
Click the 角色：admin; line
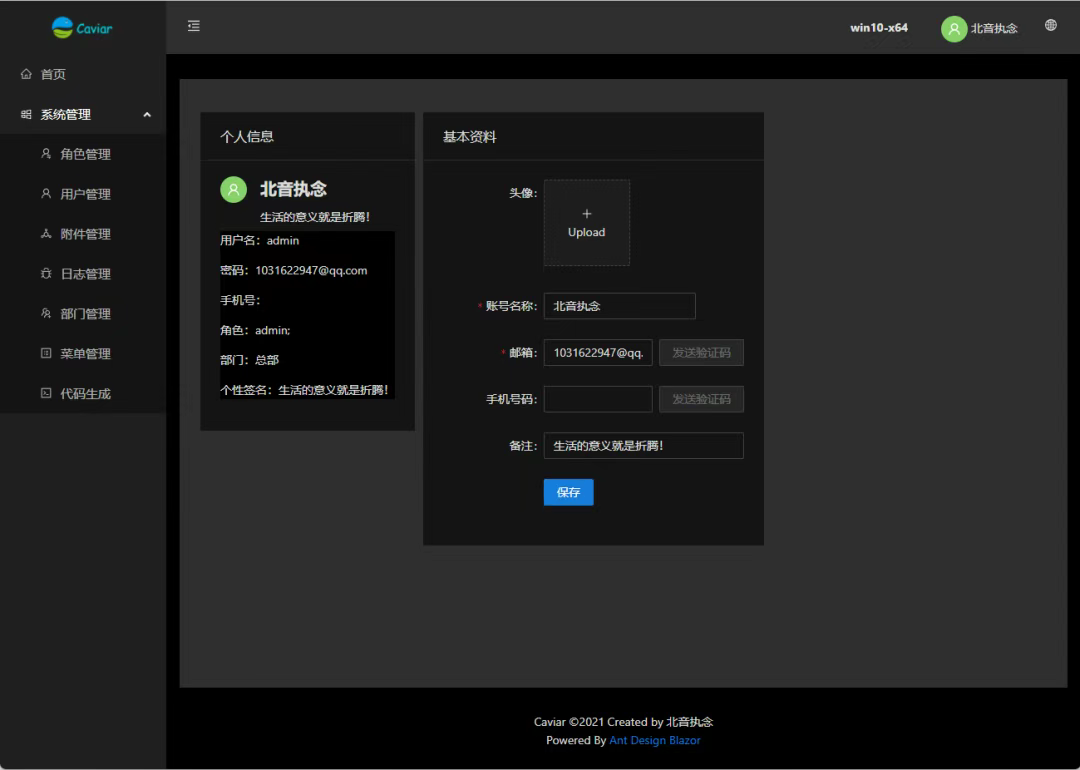[x=256, y=331]
